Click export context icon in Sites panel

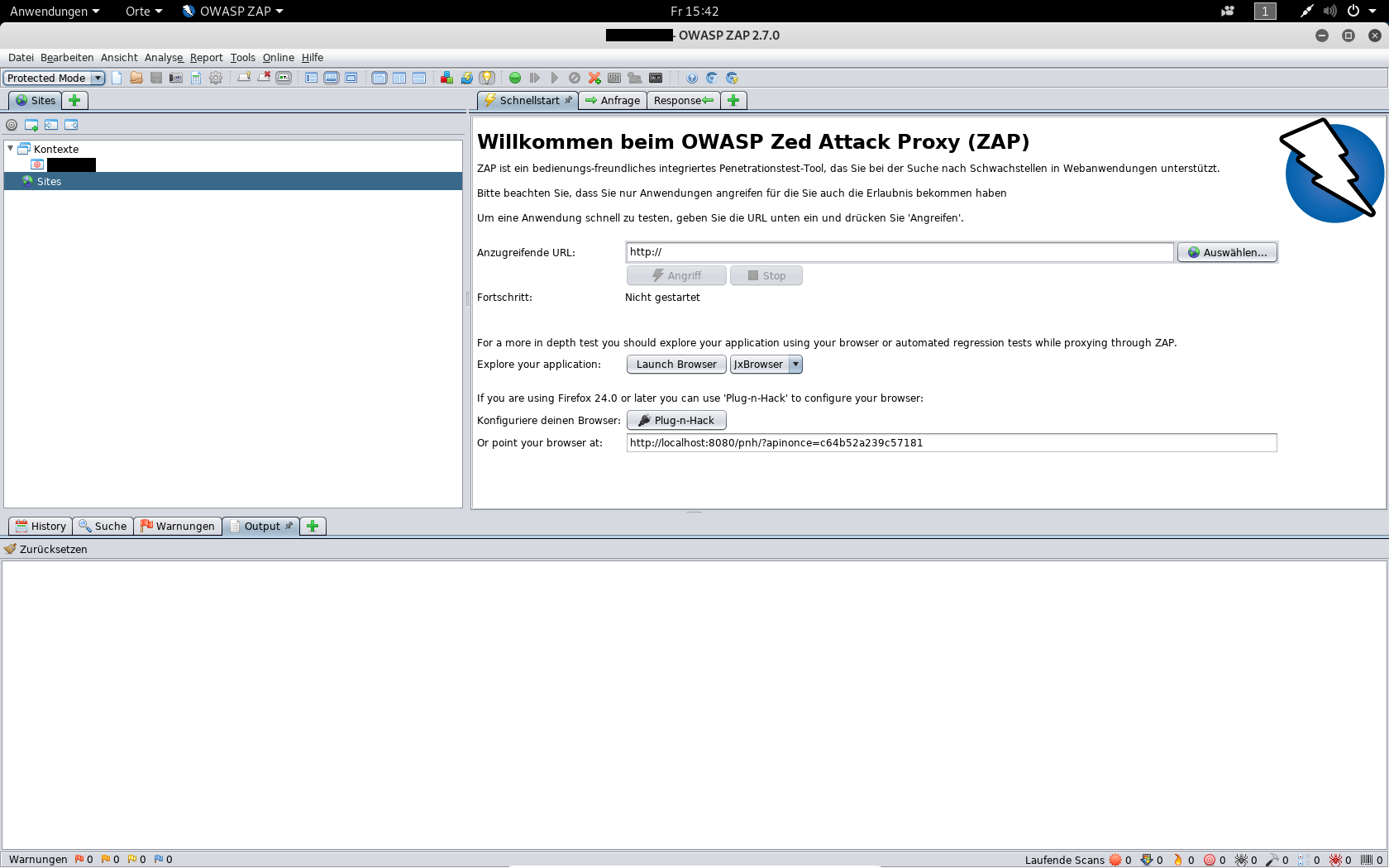[71, 125]
